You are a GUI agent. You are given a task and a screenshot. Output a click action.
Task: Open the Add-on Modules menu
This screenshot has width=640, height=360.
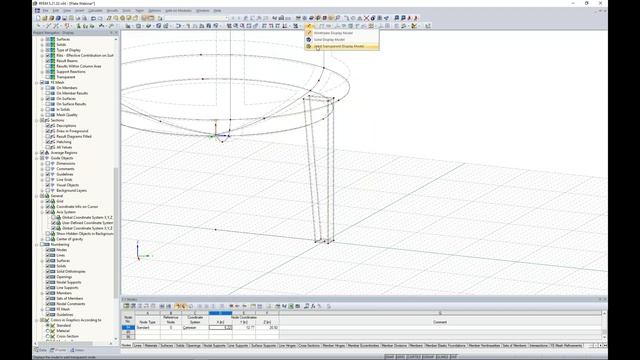(178, 11)
